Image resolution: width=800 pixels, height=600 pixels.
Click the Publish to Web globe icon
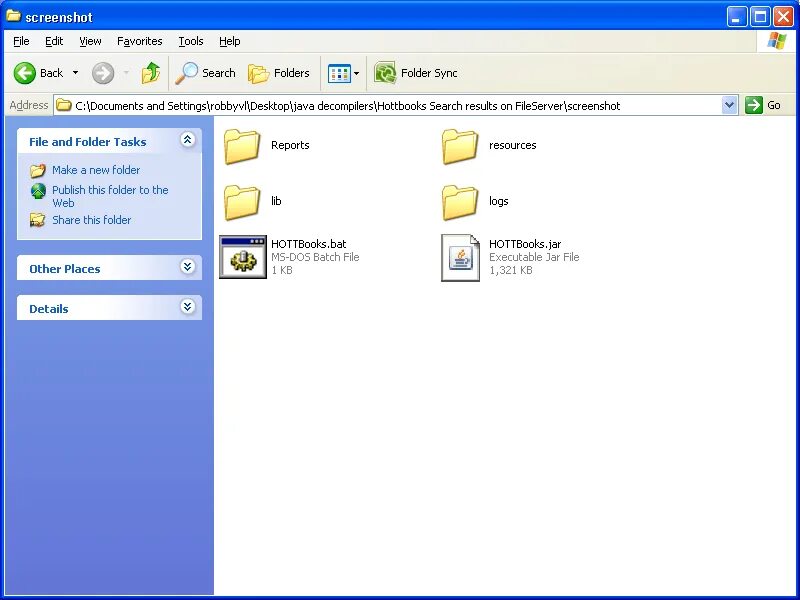[x=38, y=191]
